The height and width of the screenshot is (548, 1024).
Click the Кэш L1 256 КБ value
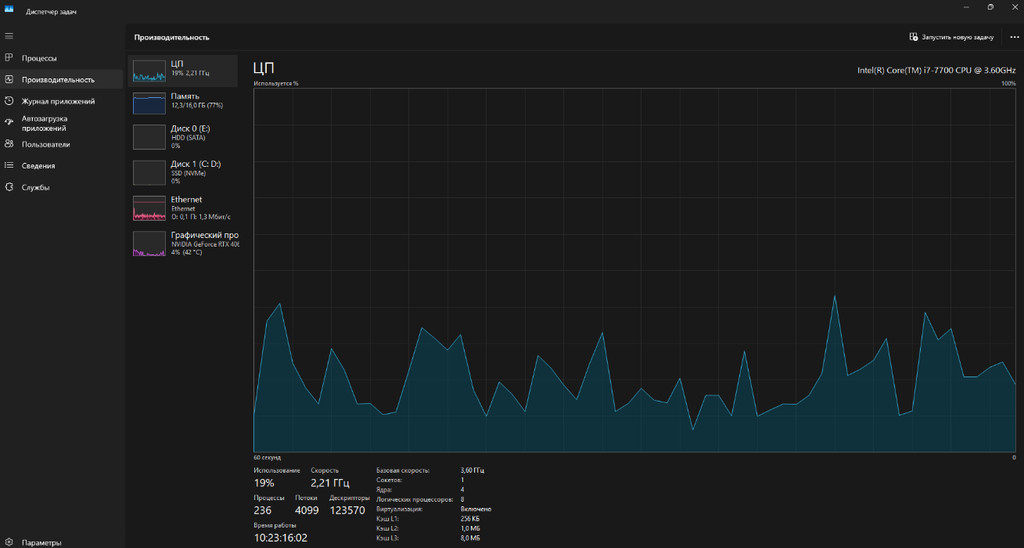(x=471, y=519)
